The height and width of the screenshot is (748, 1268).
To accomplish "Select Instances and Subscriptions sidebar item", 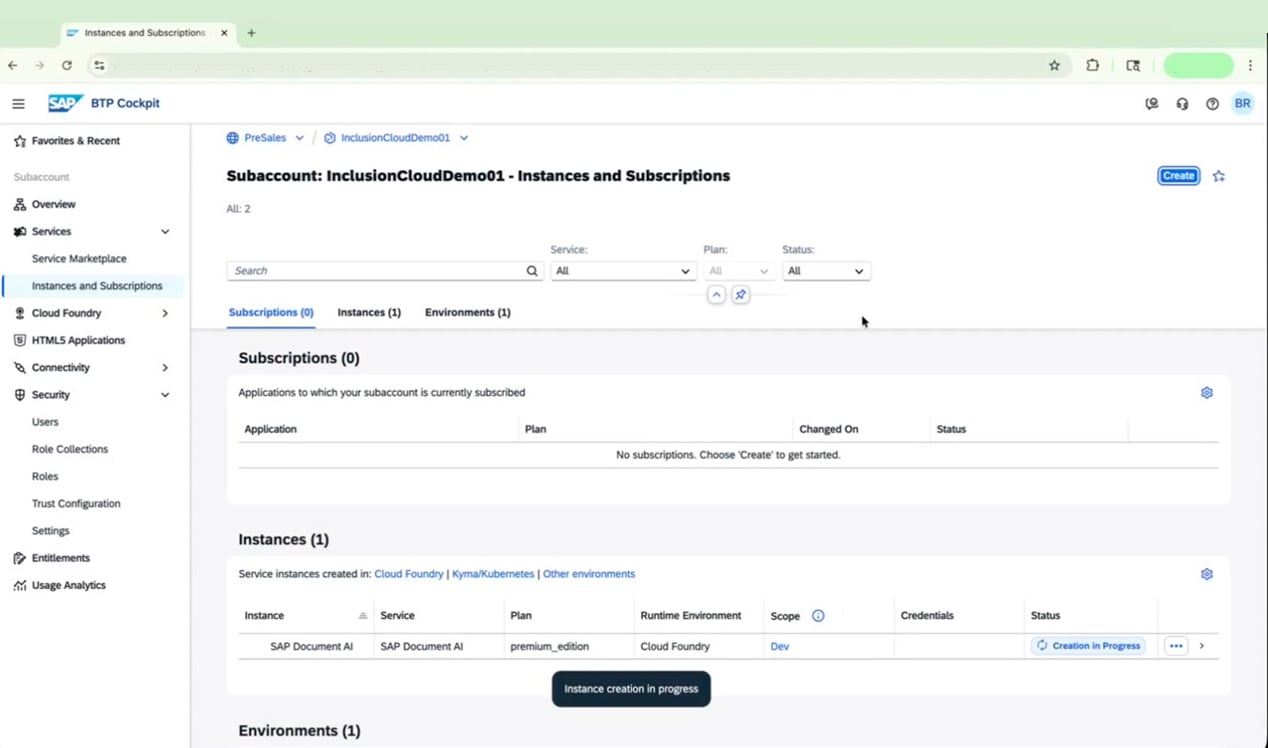I will tap(96, 286).
